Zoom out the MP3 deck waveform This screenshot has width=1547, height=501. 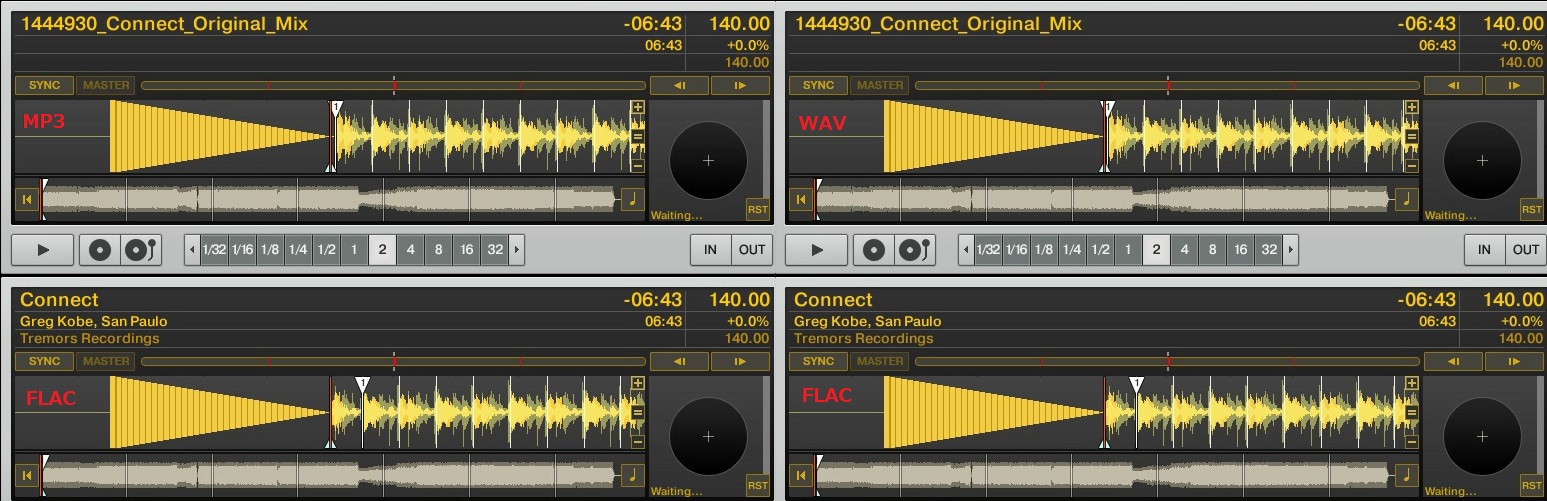(638, 166)
